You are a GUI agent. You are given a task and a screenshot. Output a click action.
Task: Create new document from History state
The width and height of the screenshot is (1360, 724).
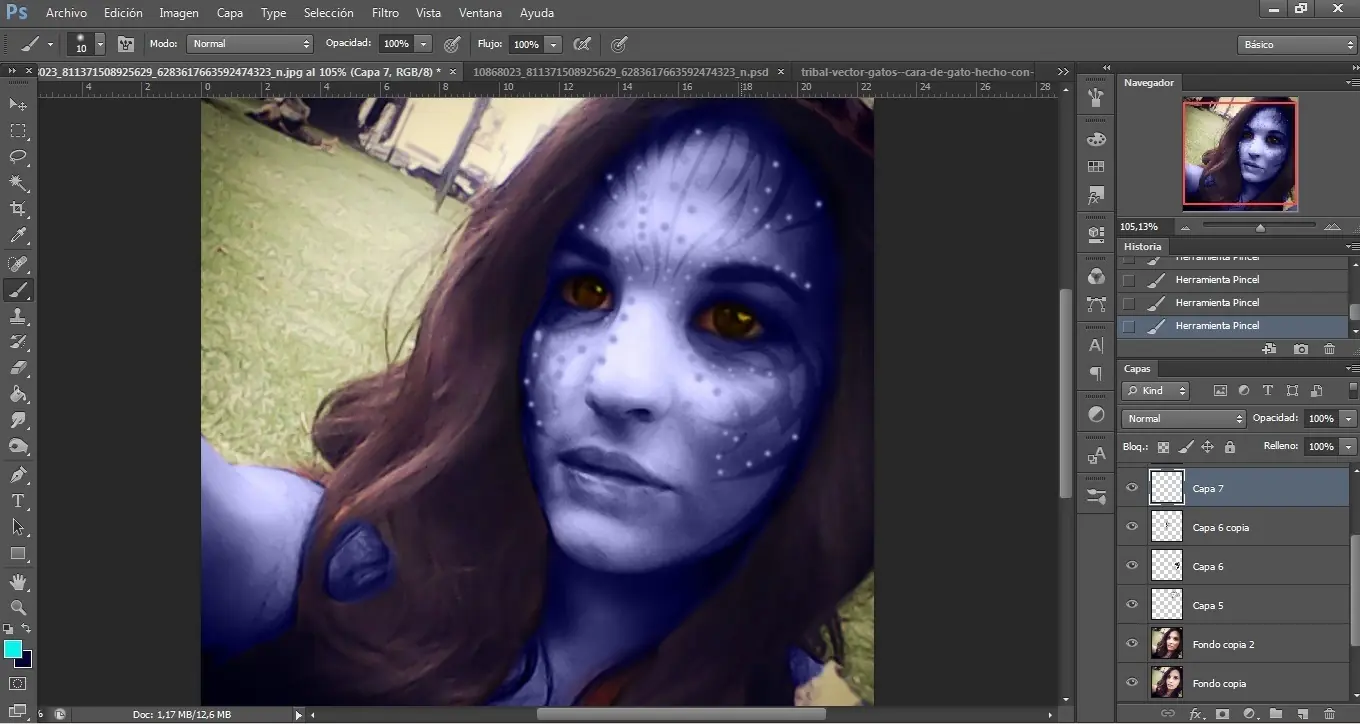tap(1269, 349)
